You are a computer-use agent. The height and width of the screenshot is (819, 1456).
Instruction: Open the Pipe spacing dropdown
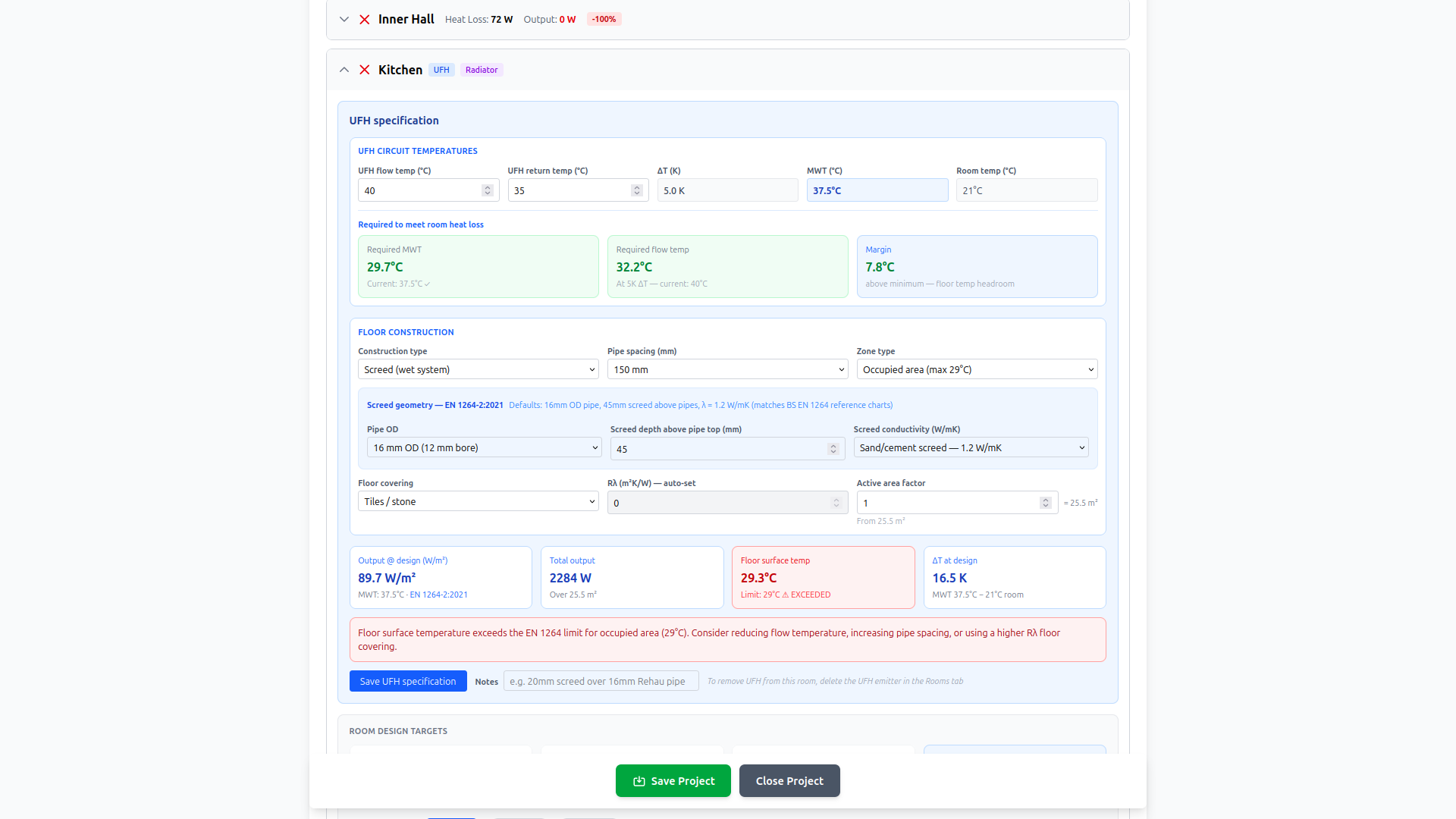tap(726, 369)
